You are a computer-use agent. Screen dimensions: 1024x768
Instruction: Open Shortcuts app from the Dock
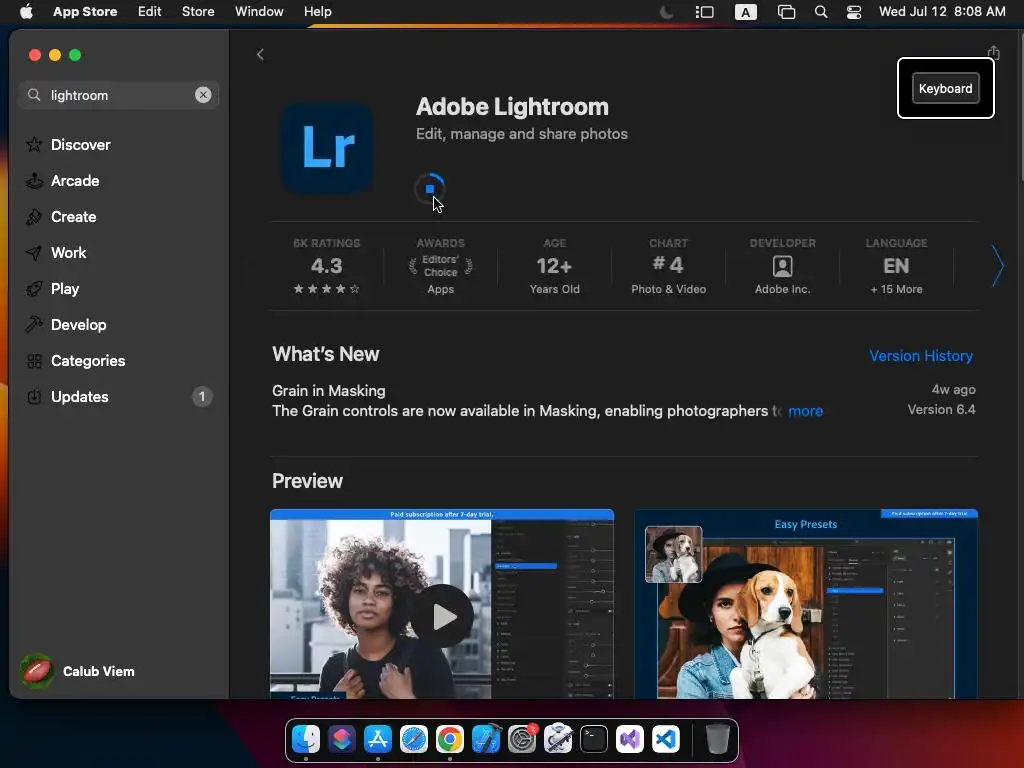(x=342, y=739)
